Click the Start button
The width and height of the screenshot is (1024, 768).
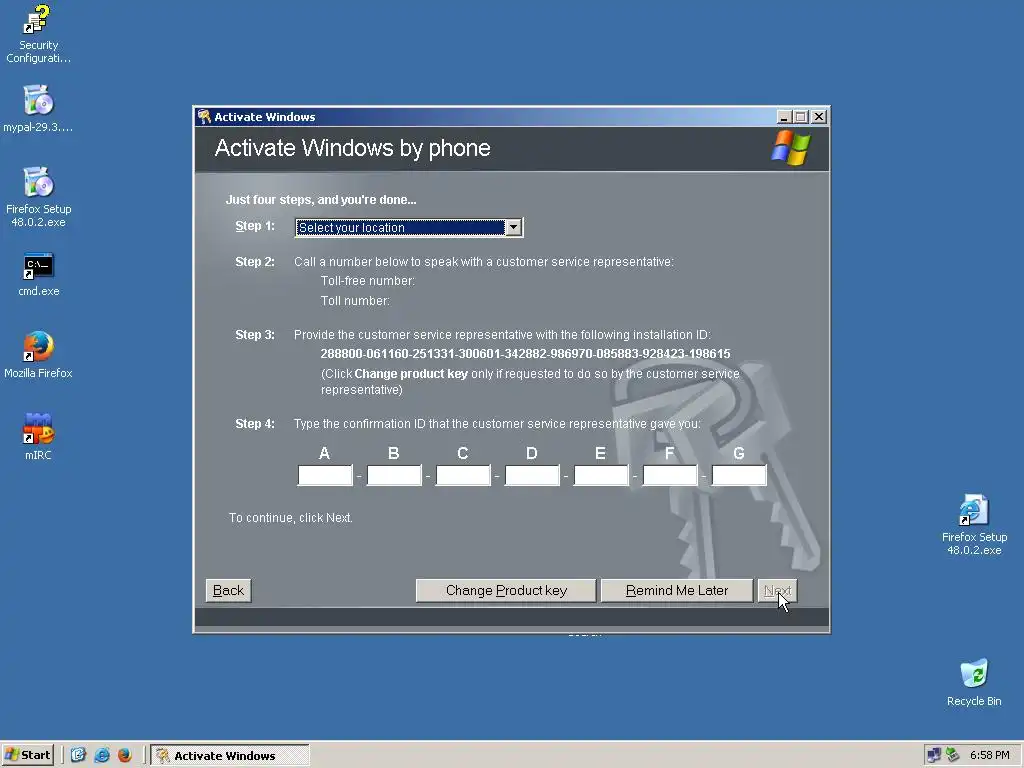click(27, 755)
